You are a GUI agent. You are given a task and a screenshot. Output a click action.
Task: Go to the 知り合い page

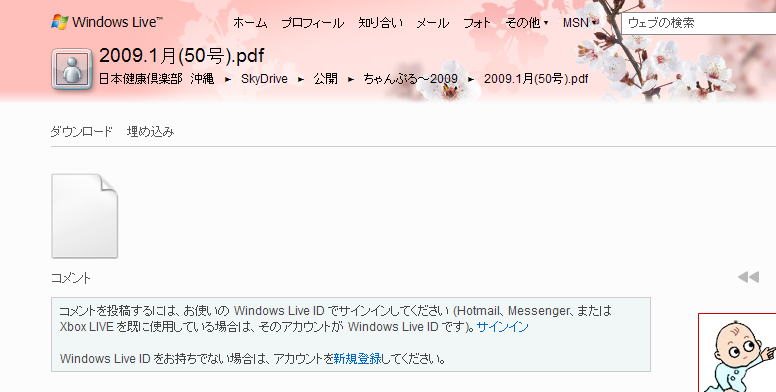click(x=380, y=23)
